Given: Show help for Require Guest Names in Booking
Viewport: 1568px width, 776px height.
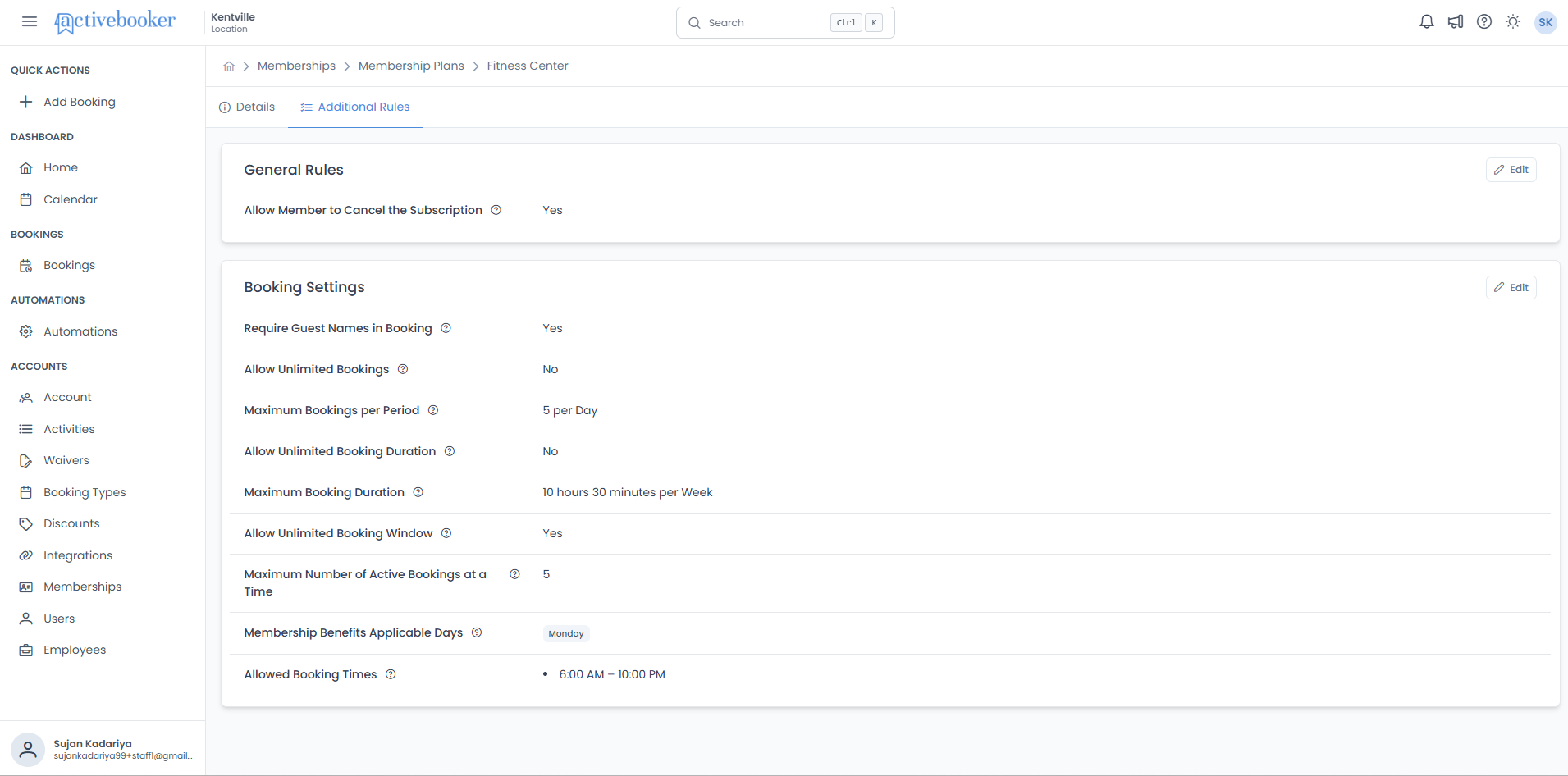Looking at the screenshot, I should pyautogui.click(x=446, y=328).
